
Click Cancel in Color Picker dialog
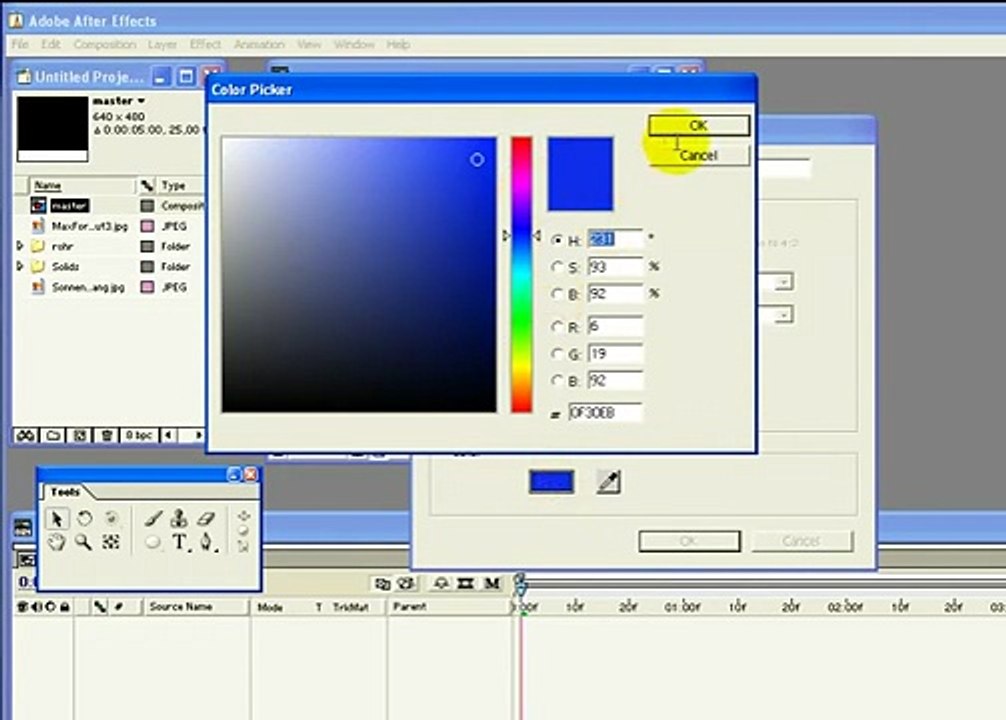pyautogui.click(x=699, y=155)
